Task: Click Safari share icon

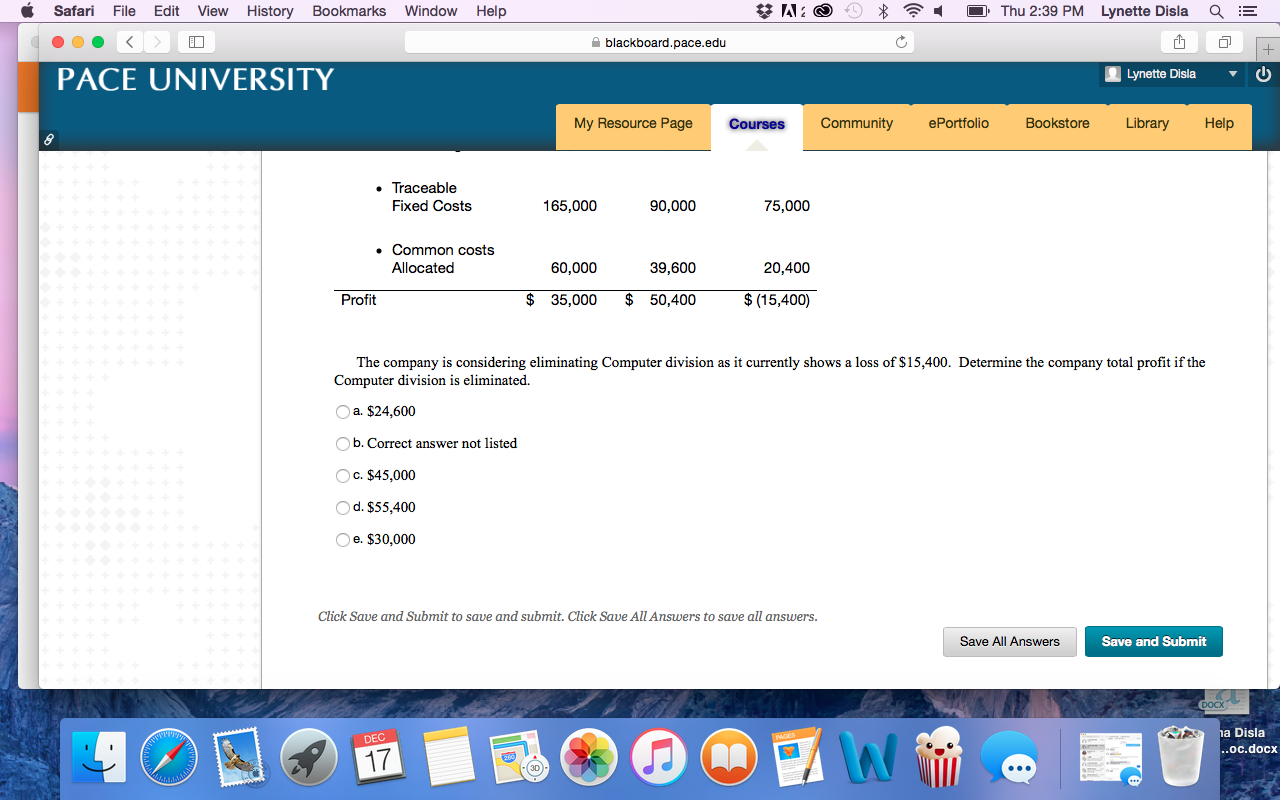Action: (x=1180, y=43)
